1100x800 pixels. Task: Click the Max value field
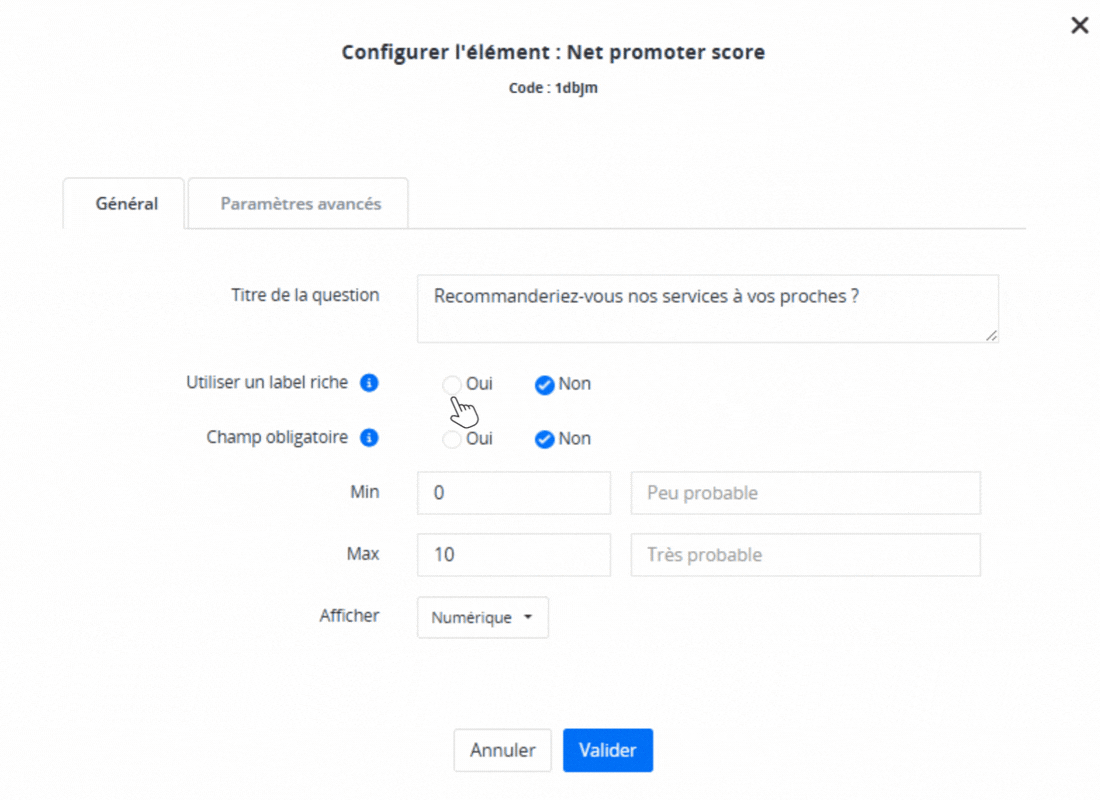pyautogui.click(x=513, y=555)
